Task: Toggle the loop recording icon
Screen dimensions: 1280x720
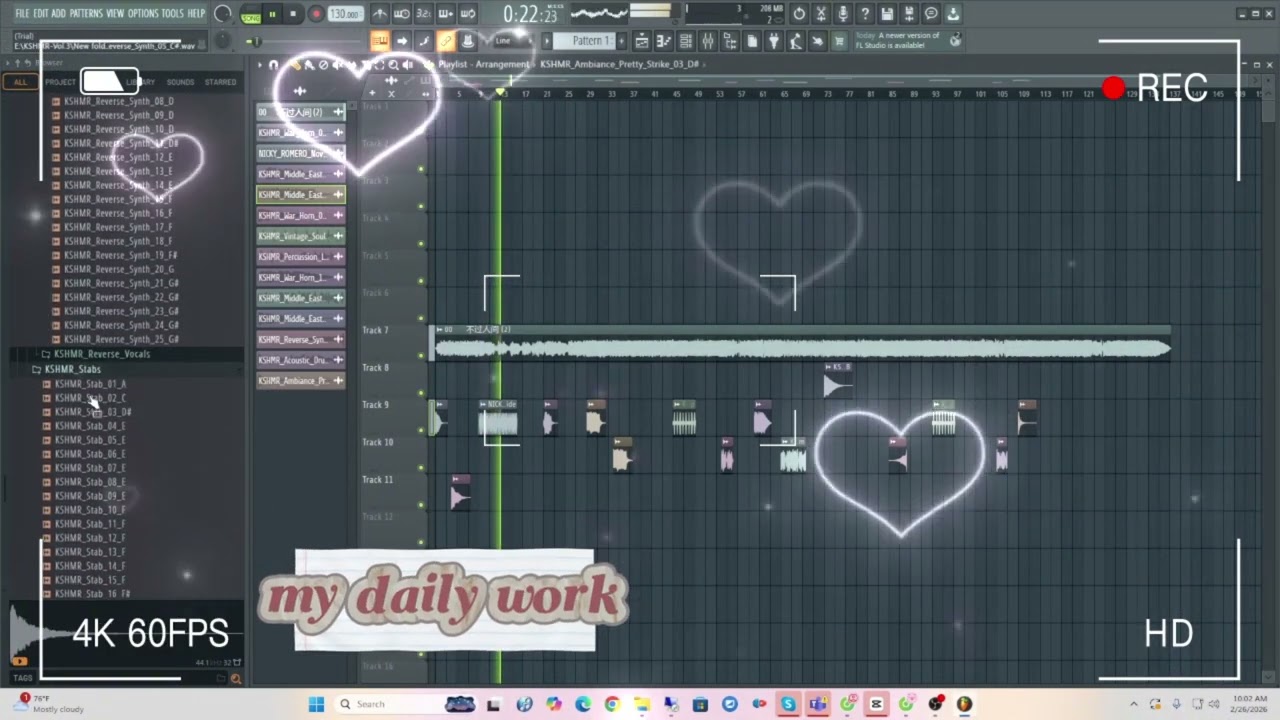Action: pyautogui.click(x=467, y=14)
